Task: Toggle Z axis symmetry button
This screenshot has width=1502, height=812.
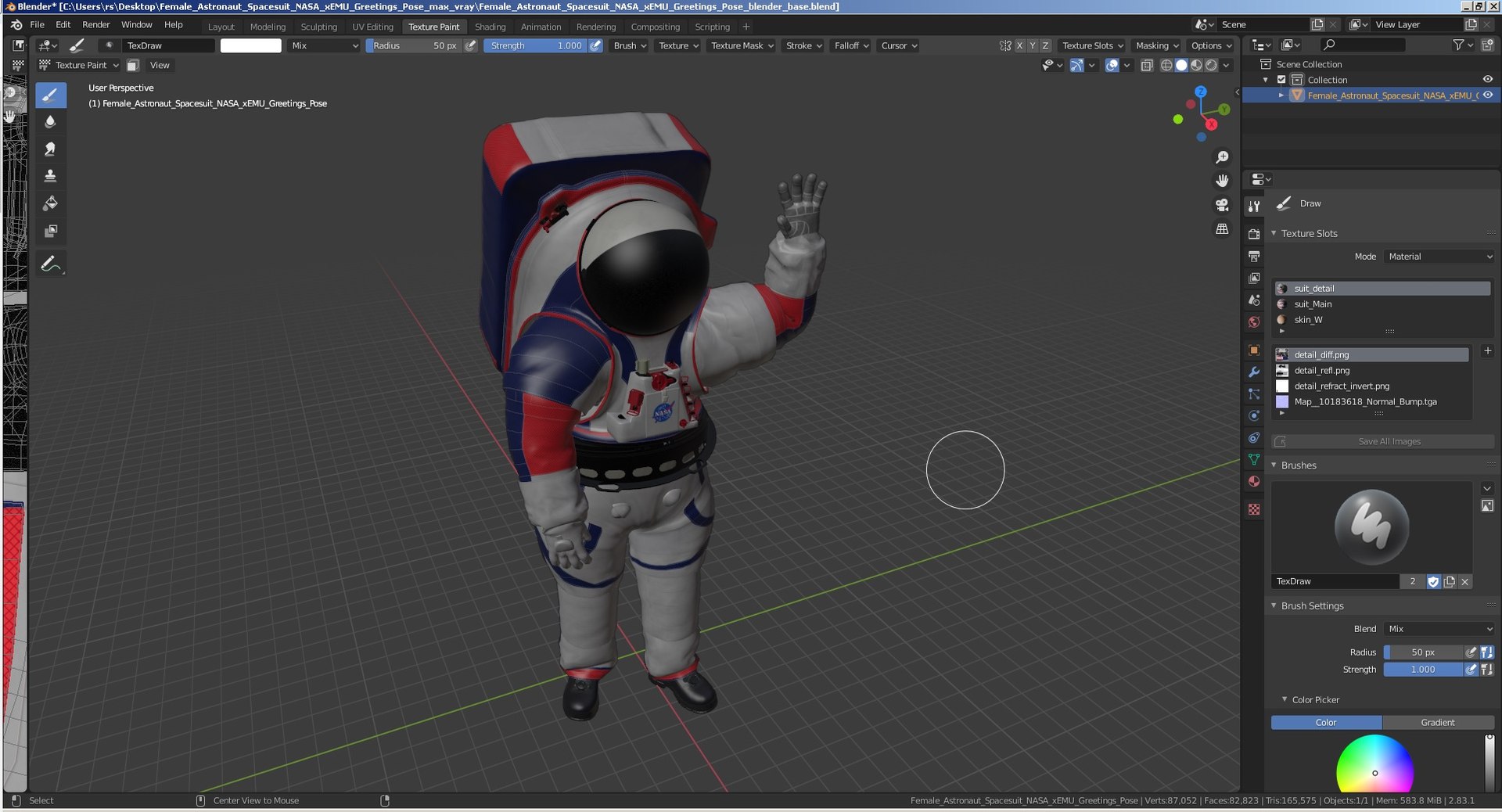Action: point(1045,45)
